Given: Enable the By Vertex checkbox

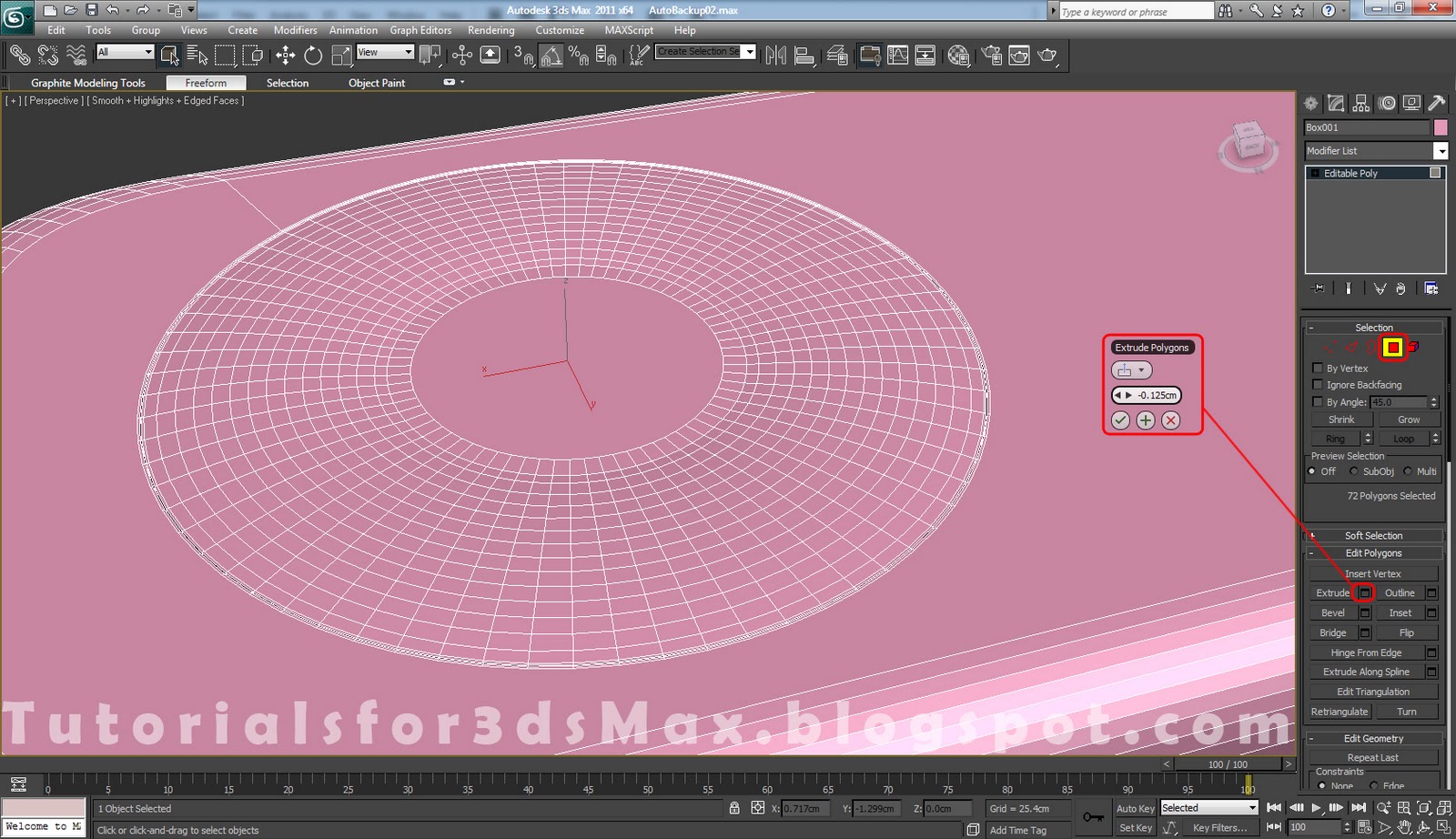Looking at the screenshot, I should pos(1318,368).
